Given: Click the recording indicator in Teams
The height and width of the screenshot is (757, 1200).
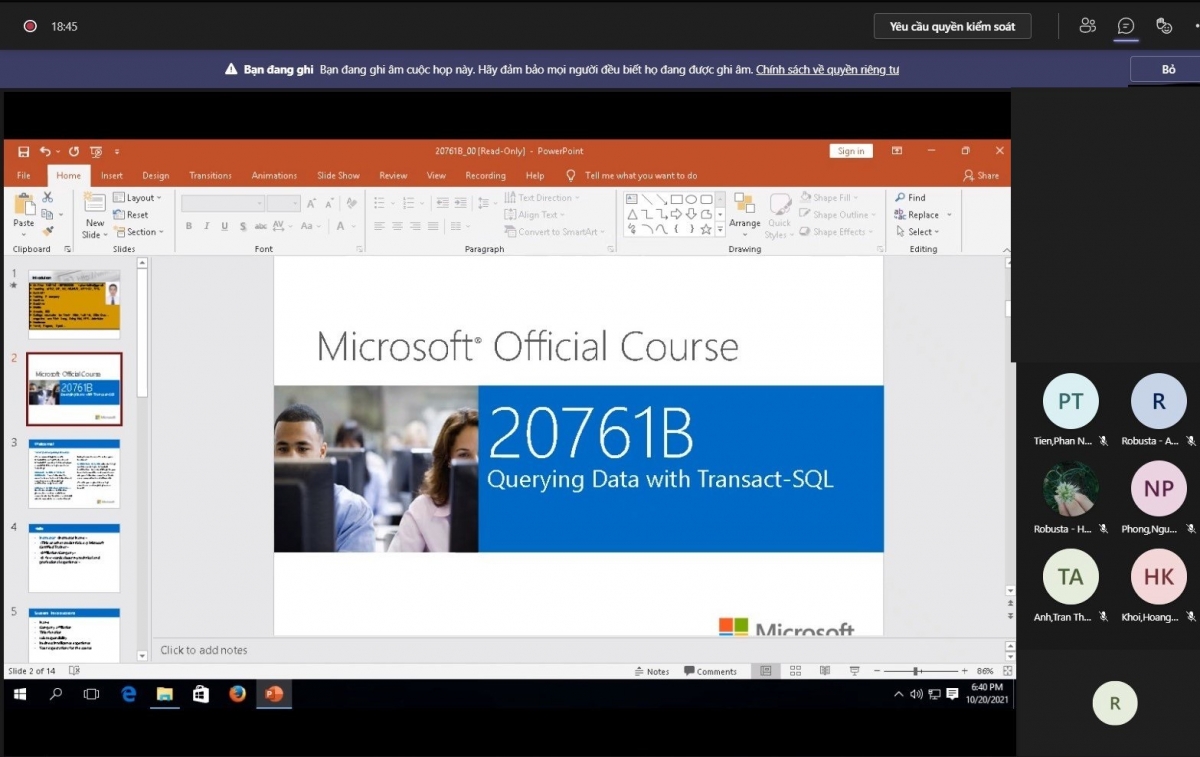Looking at the screenshot, I should [30, 27].
